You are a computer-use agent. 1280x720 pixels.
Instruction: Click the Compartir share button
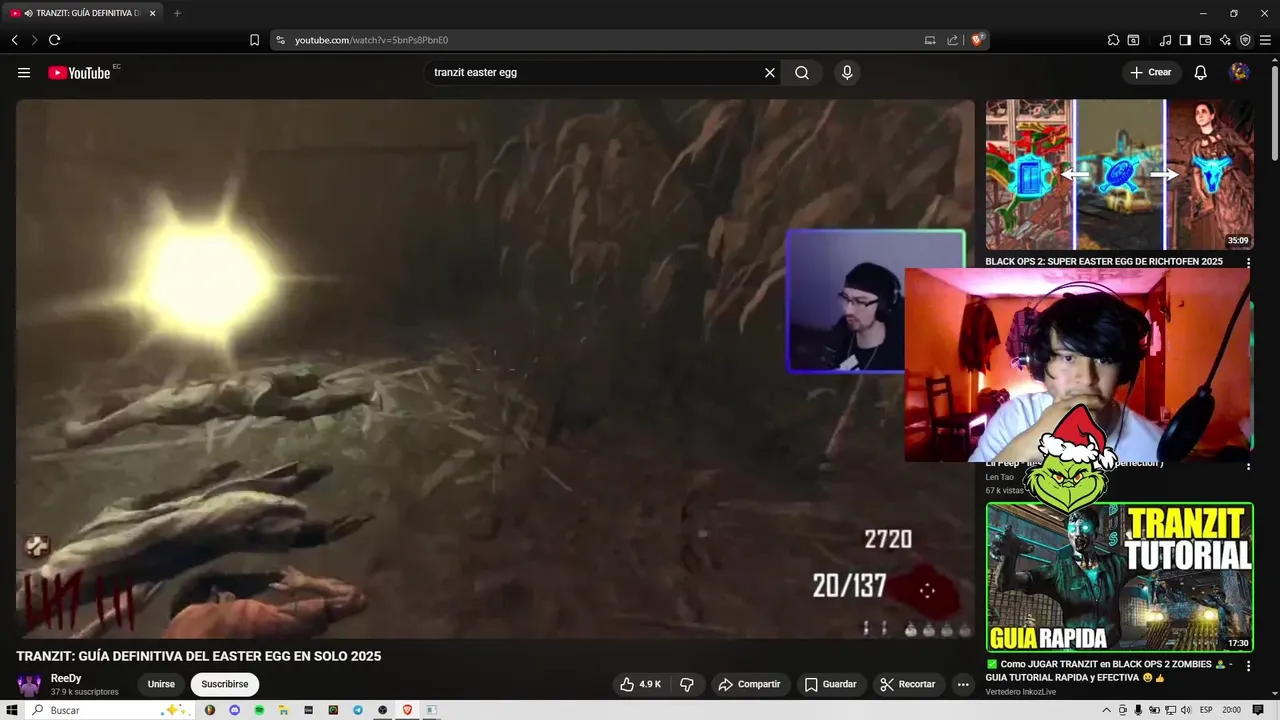[749, 684]
